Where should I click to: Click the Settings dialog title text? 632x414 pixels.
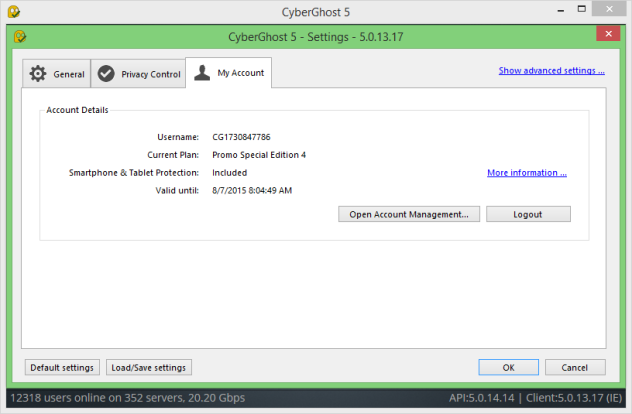coord(316,37)
